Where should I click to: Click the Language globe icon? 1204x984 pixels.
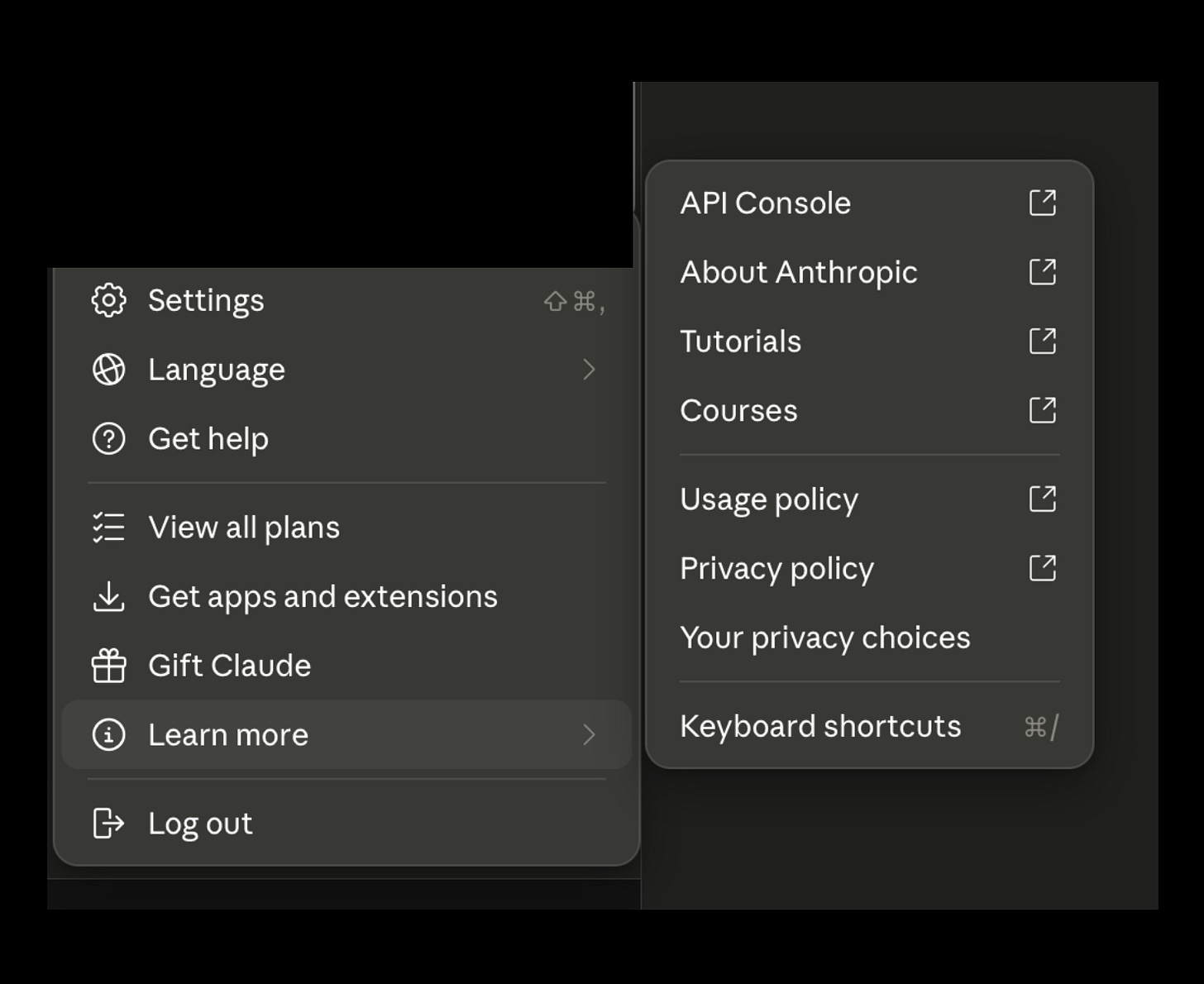tap(108, 370)
